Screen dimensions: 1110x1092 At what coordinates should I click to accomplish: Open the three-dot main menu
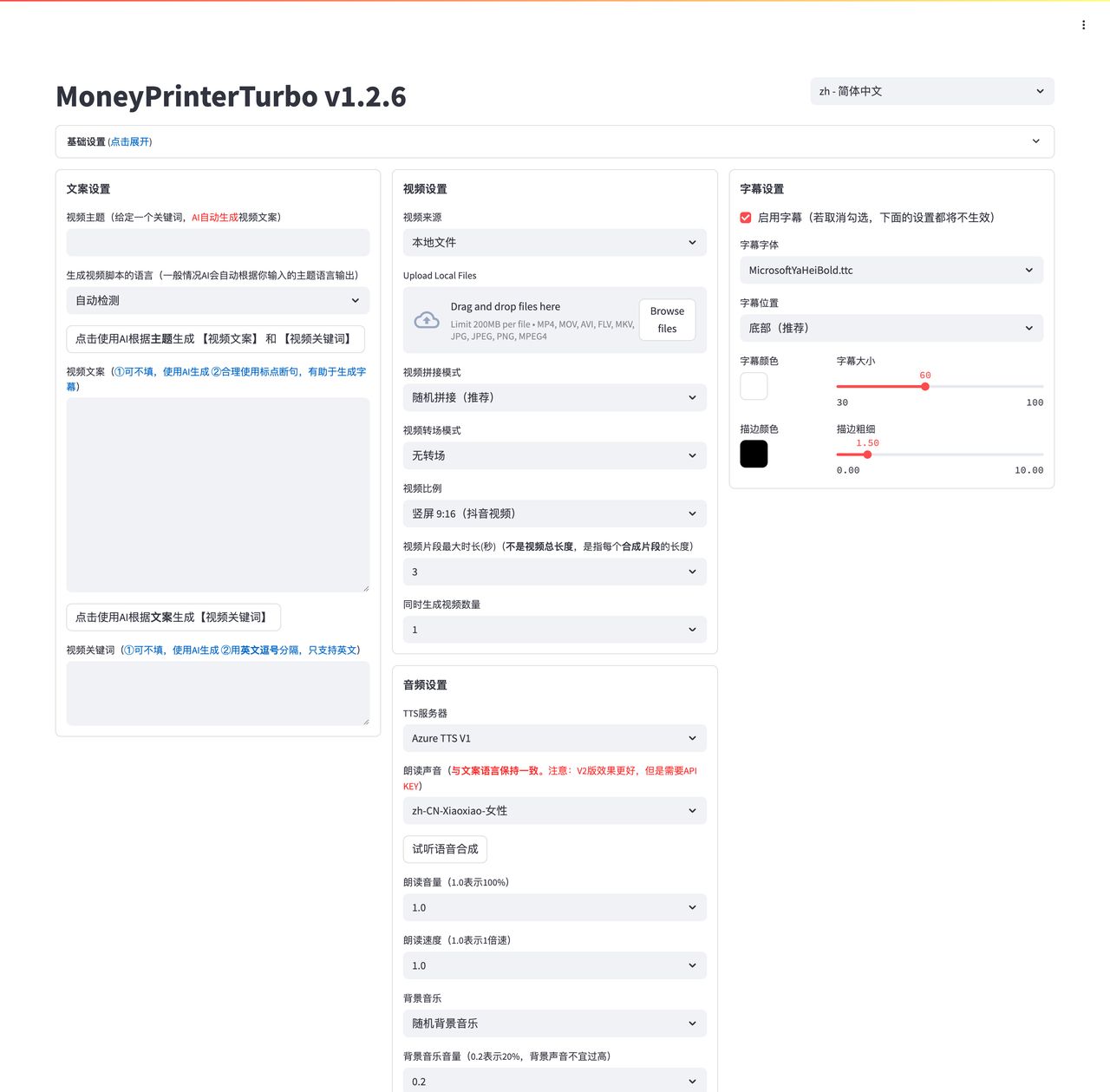(x=1083, y=25)
